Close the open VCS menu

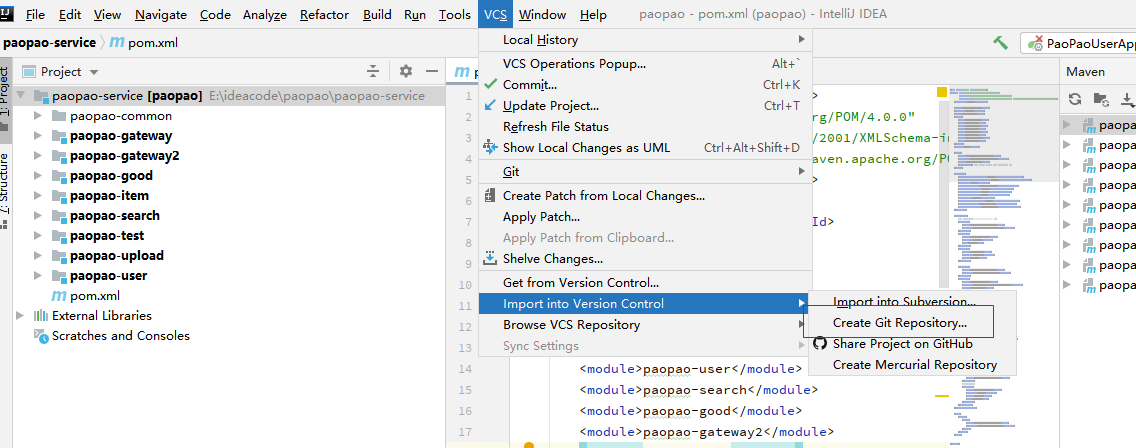pos(496,14)
